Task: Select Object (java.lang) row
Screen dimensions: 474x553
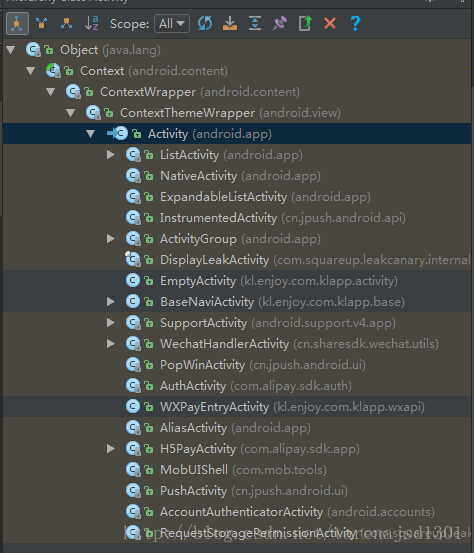Action: (237, 50)
